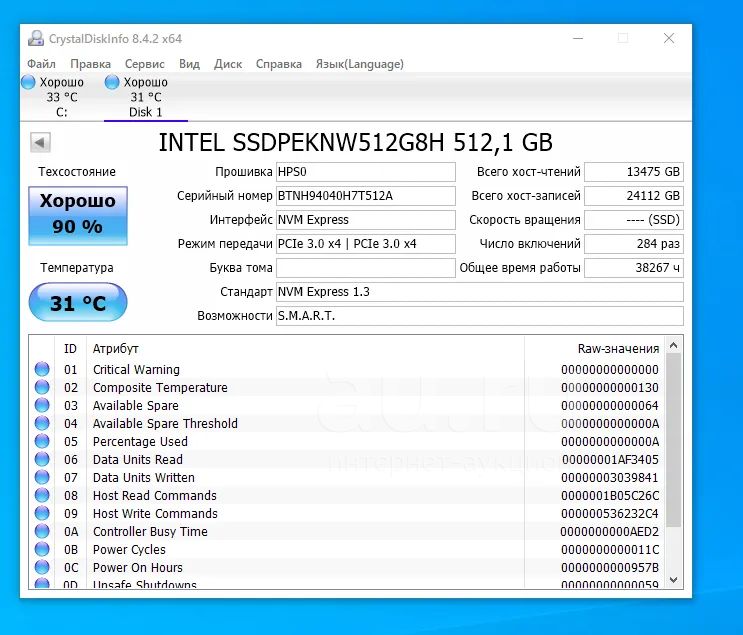743x635 pixels.
Task: Click host reads value 13475 GB
Action: [x=634, y=172]
